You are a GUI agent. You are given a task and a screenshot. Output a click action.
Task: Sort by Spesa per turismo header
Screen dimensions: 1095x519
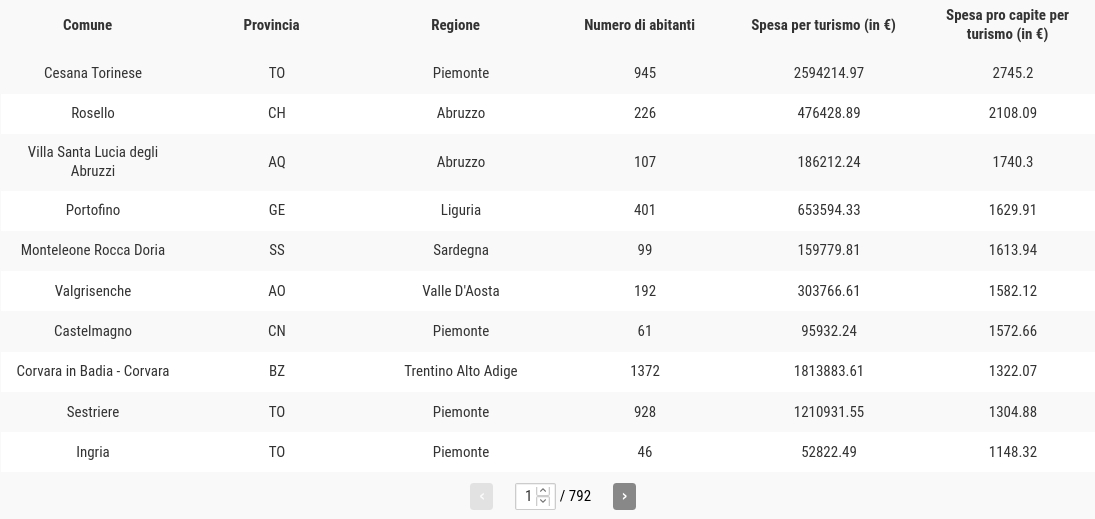pyautogui.click(x=823, y=25)
